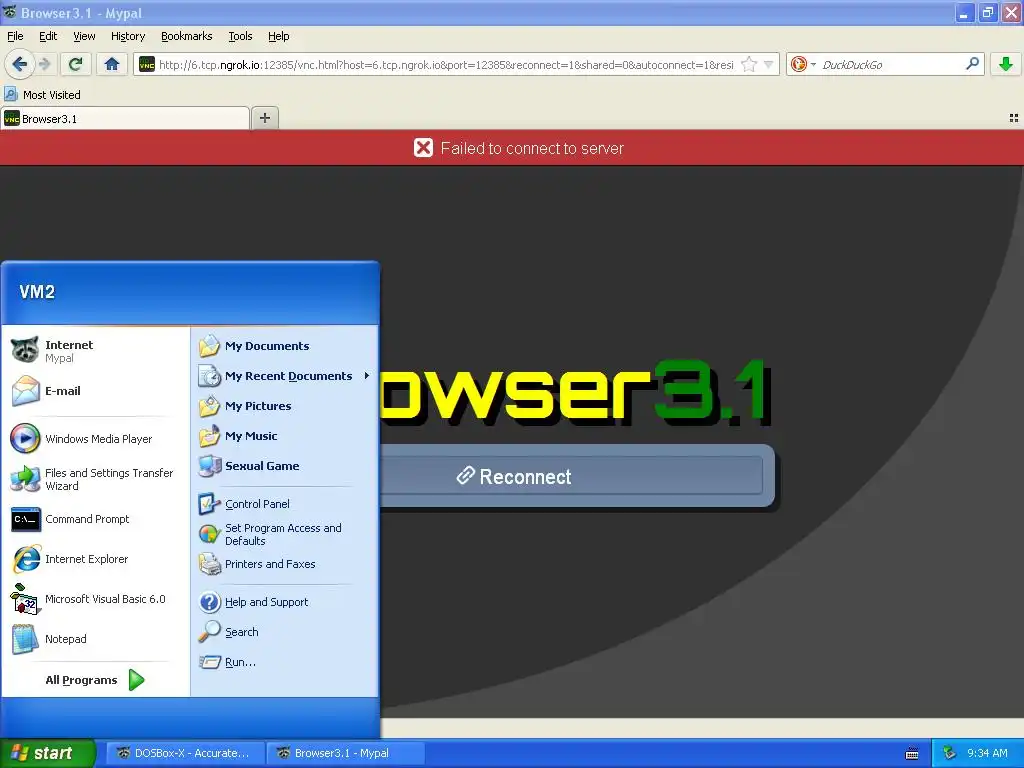This screenshot has width=1024, height=768.
Task: Select the Browser3.1 tab
Action: click(x=125, y=118)
